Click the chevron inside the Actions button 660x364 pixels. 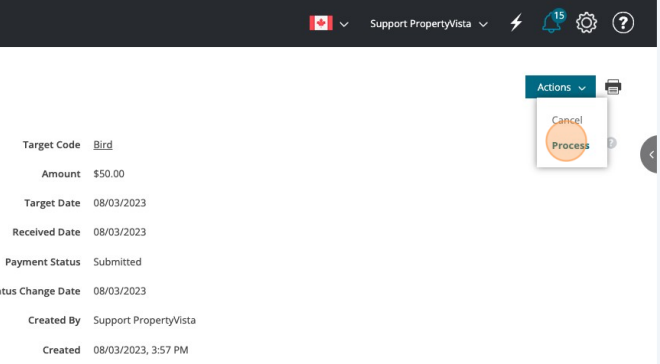click(582, 88)
